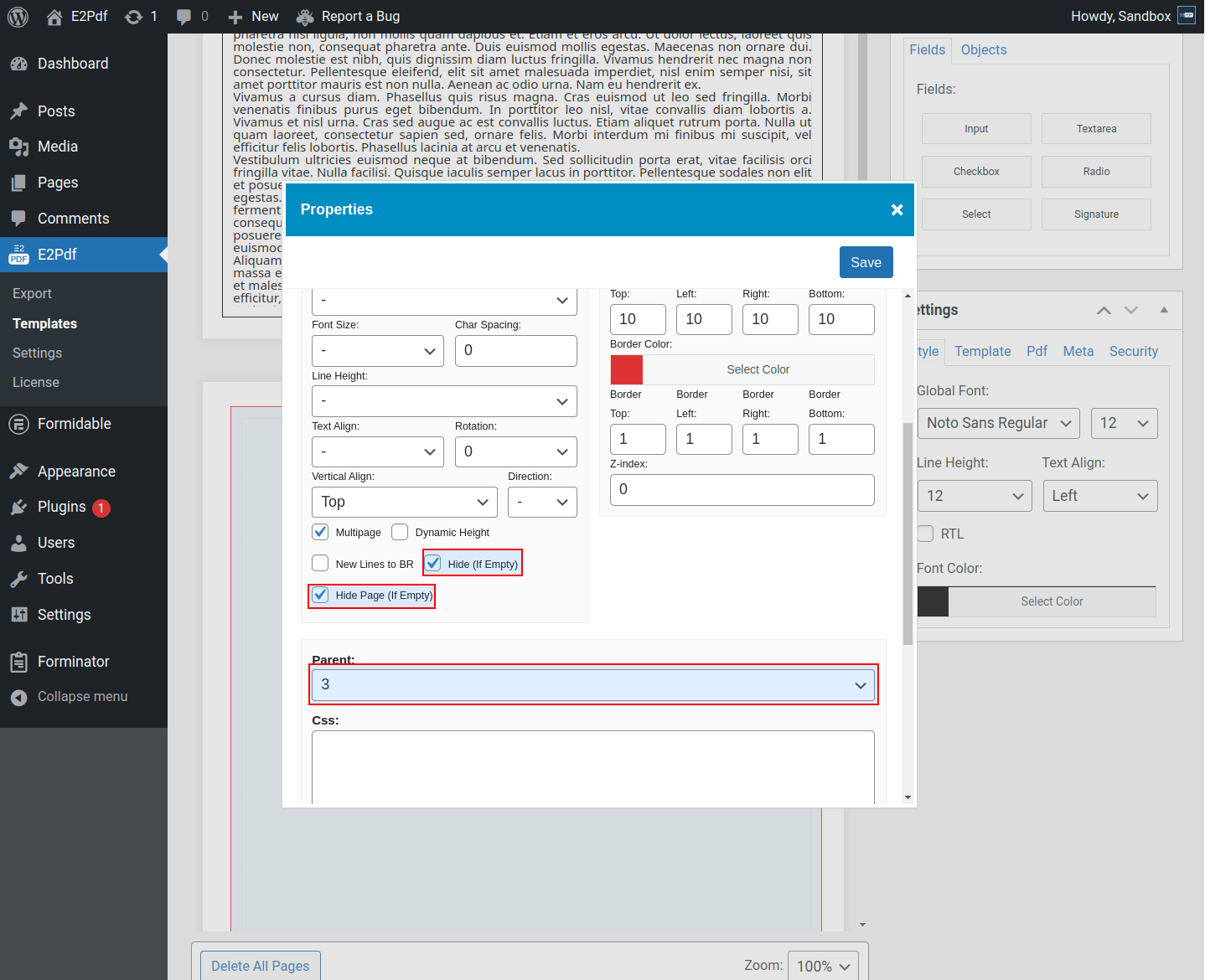Click the red Border Color swatch

click(x=626, y=369)
